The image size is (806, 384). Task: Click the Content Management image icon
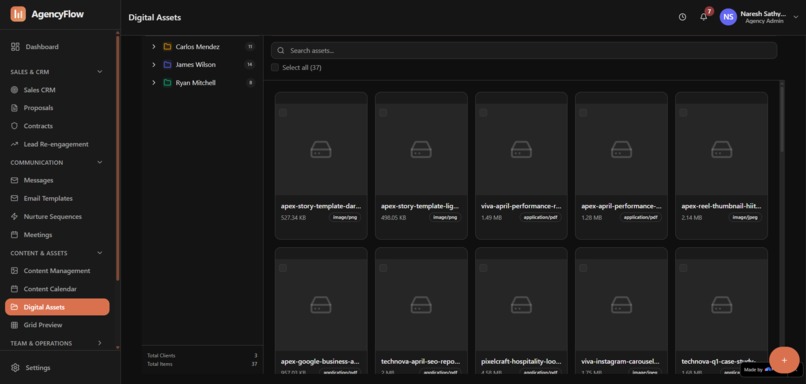pyautogui.click(x=14, y=271)
